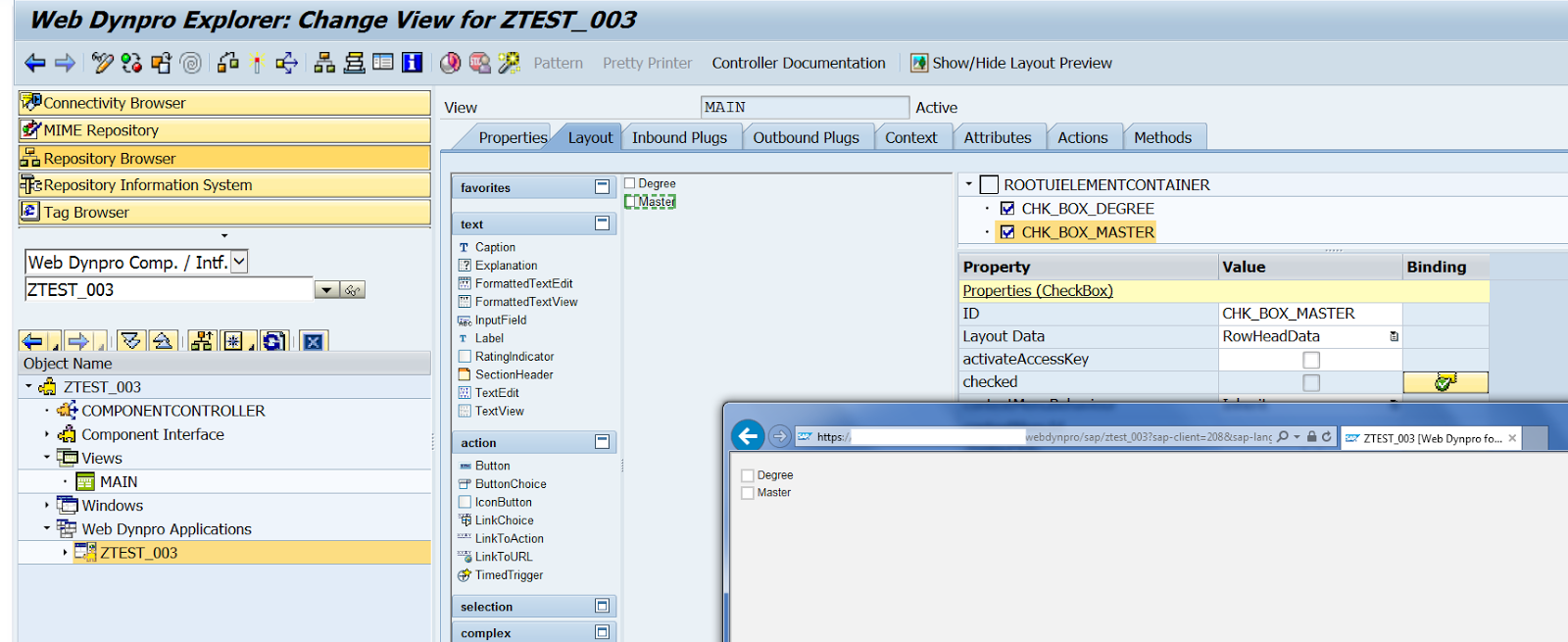Image resolution: width=1568 pixels, height=642 pixels.
Task: Collapse the Views tree node
Action: pos(46,458)
